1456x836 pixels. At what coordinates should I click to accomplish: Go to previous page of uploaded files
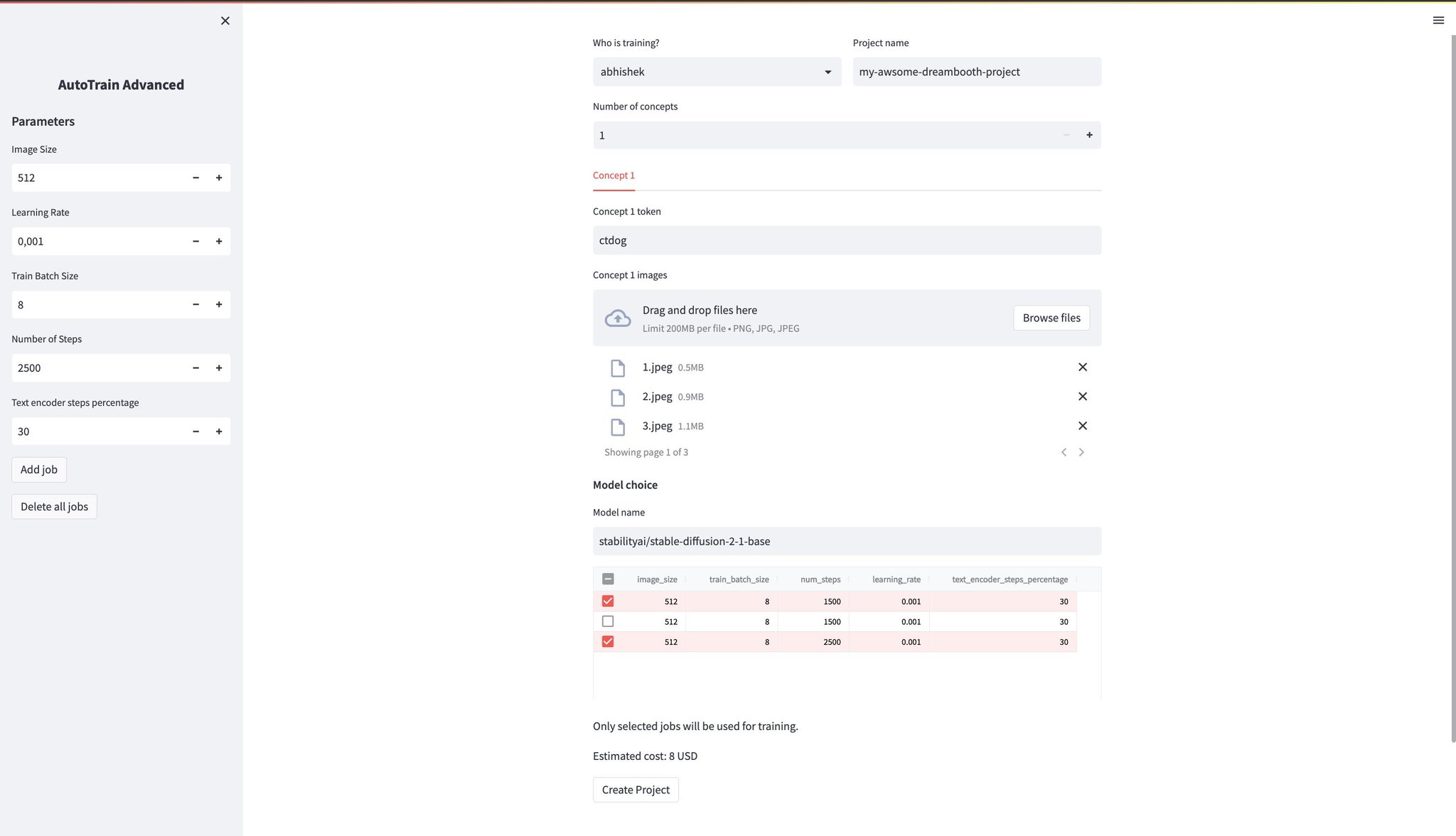pyautogui.click(x=1064, y=452)
